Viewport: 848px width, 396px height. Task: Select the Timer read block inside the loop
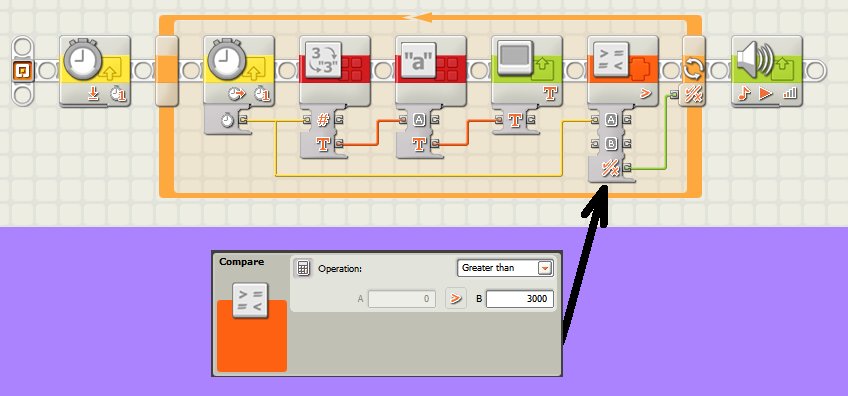point(240,70)
